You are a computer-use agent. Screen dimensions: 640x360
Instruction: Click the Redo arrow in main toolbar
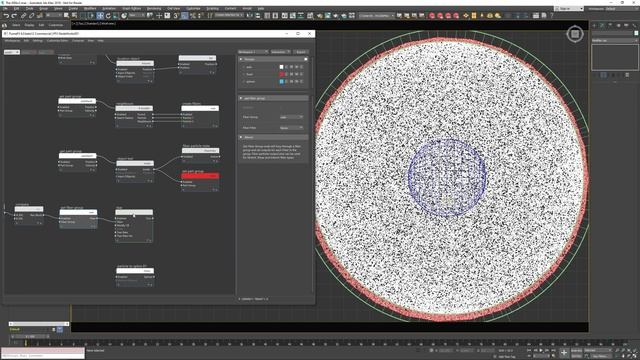coord(14,16)
